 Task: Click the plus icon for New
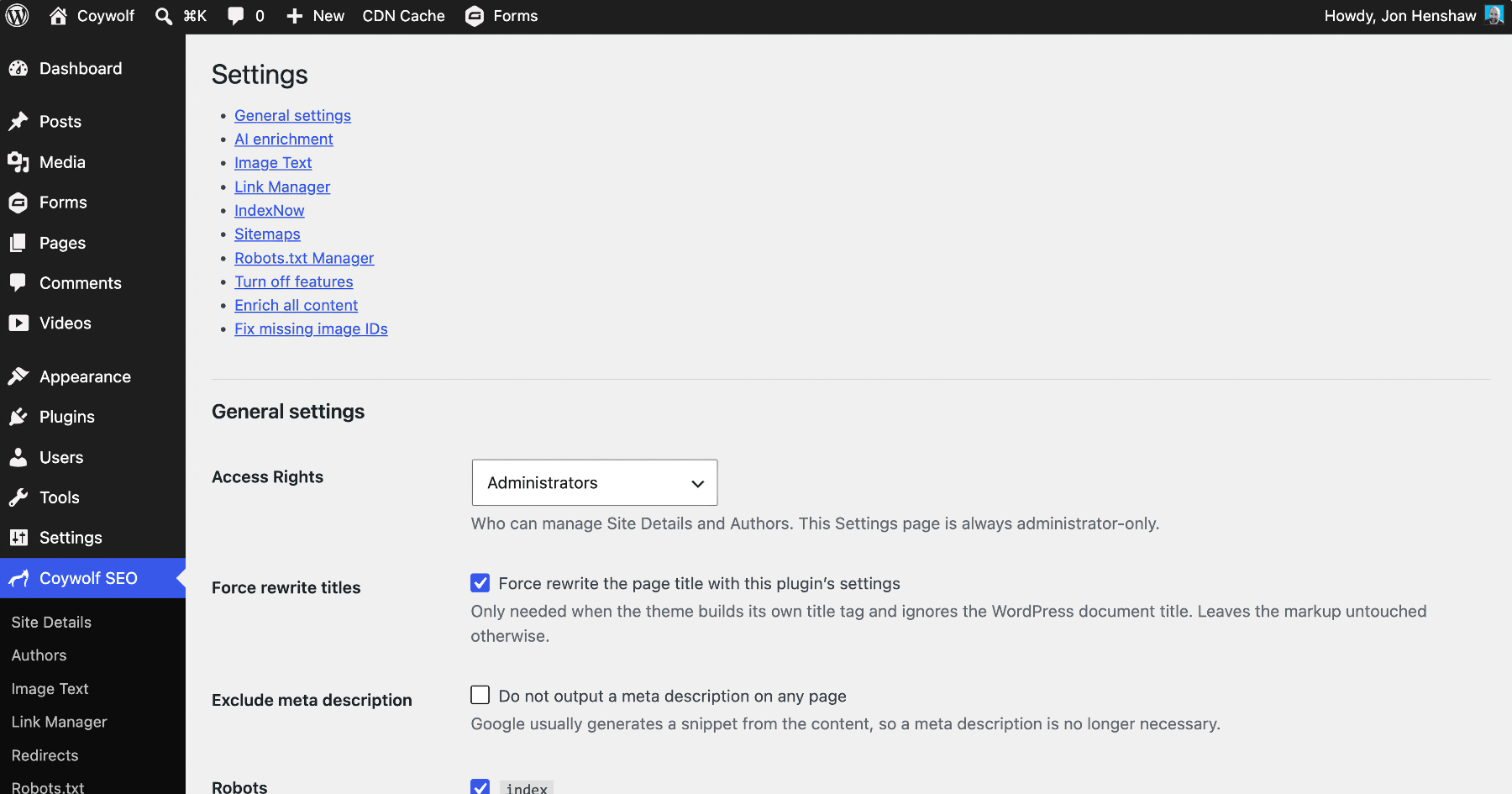(x=294, y=16)
